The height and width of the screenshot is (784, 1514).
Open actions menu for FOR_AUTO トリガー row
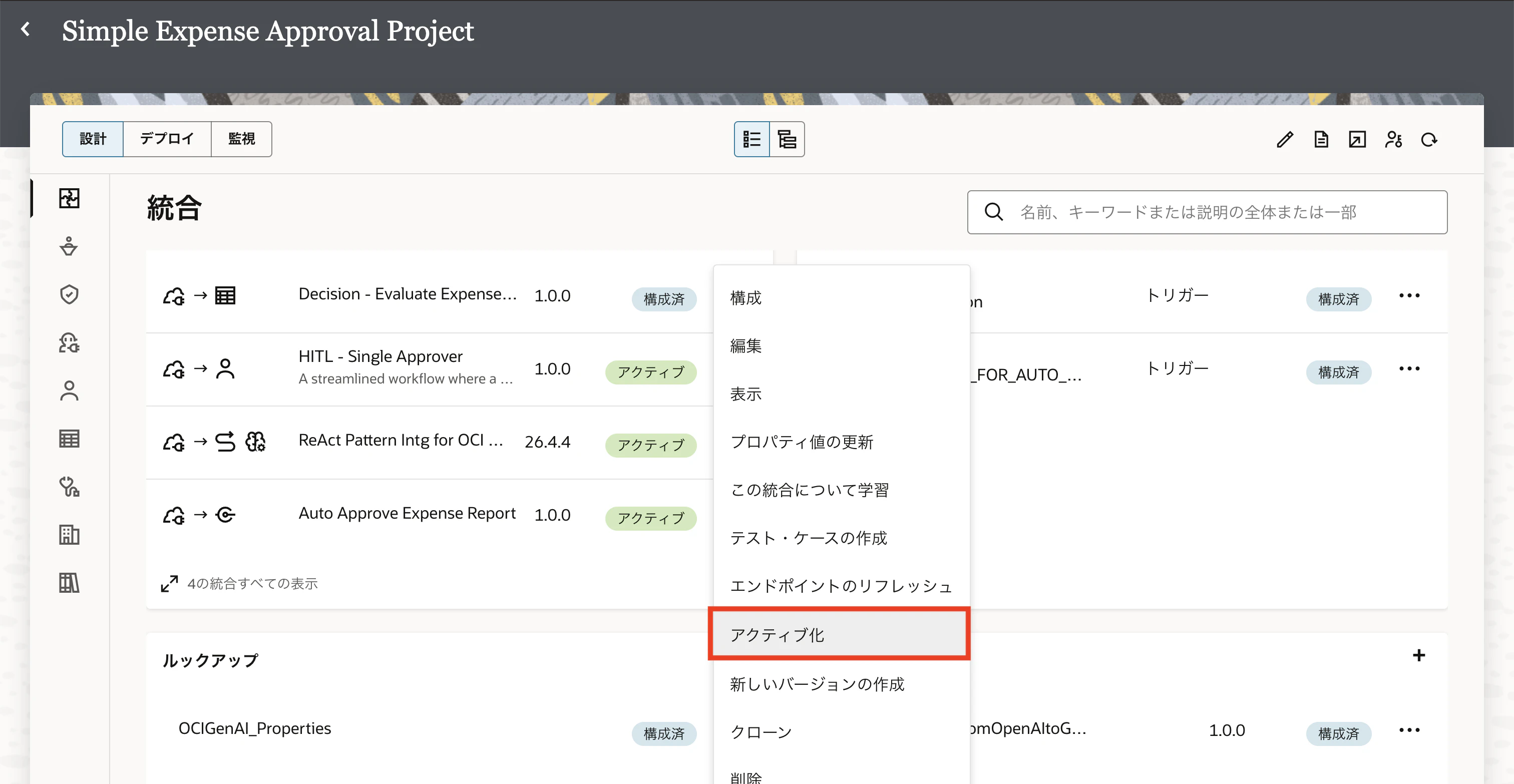[x=1409, y=368]
